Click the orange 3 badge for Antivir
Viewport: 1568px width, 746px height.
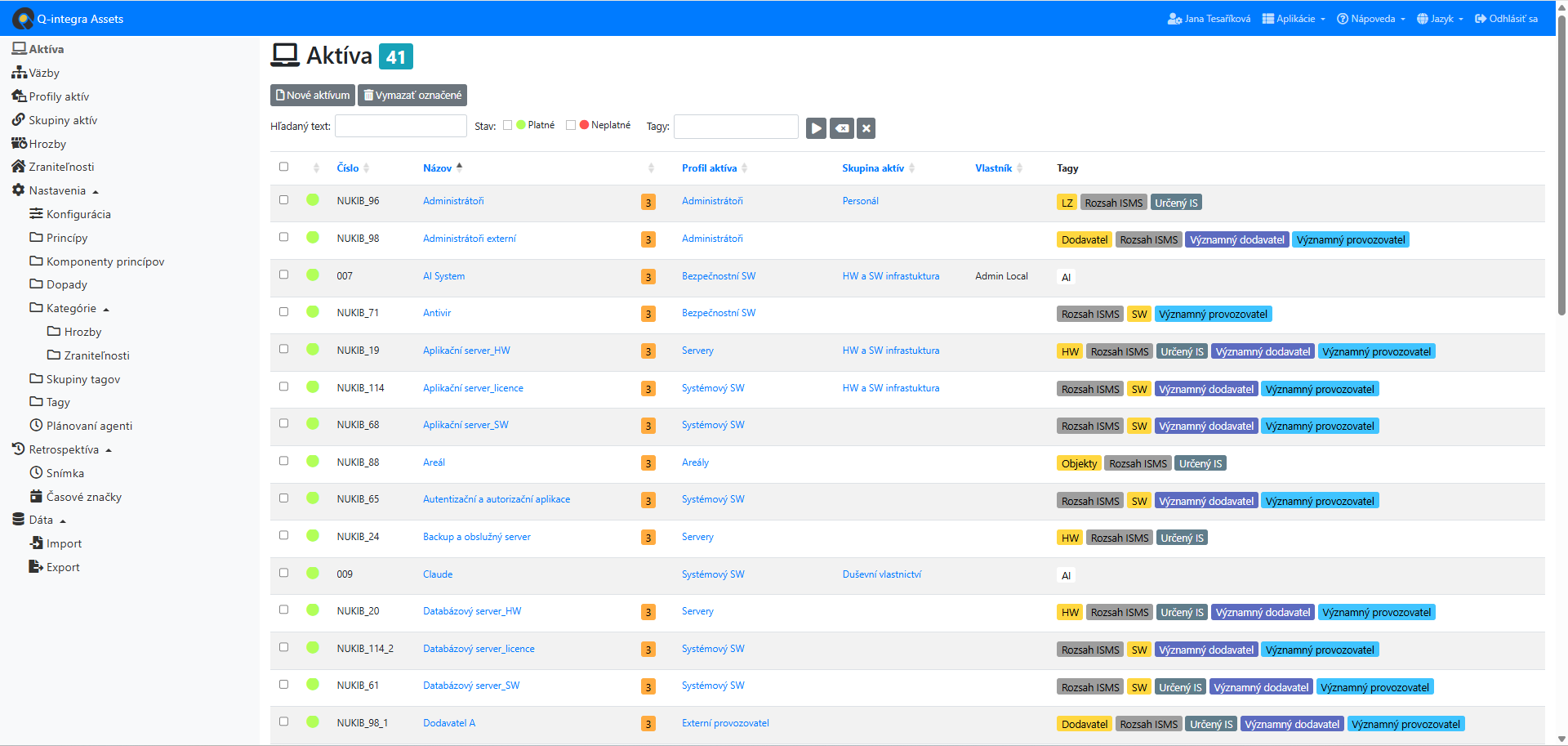tap(648, 314)
